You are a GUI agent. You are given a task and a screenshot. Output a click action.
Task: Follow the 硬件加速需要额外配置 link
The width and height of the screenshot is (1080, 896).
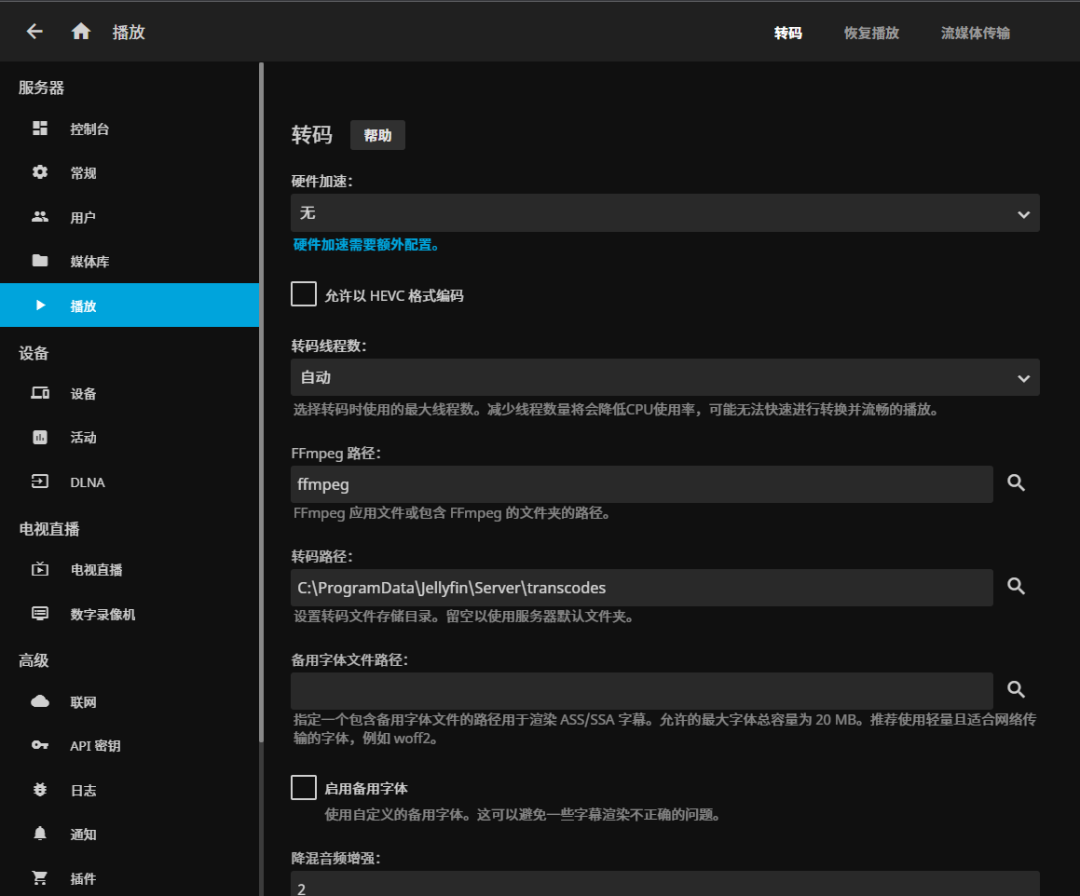tap(366, 244)
